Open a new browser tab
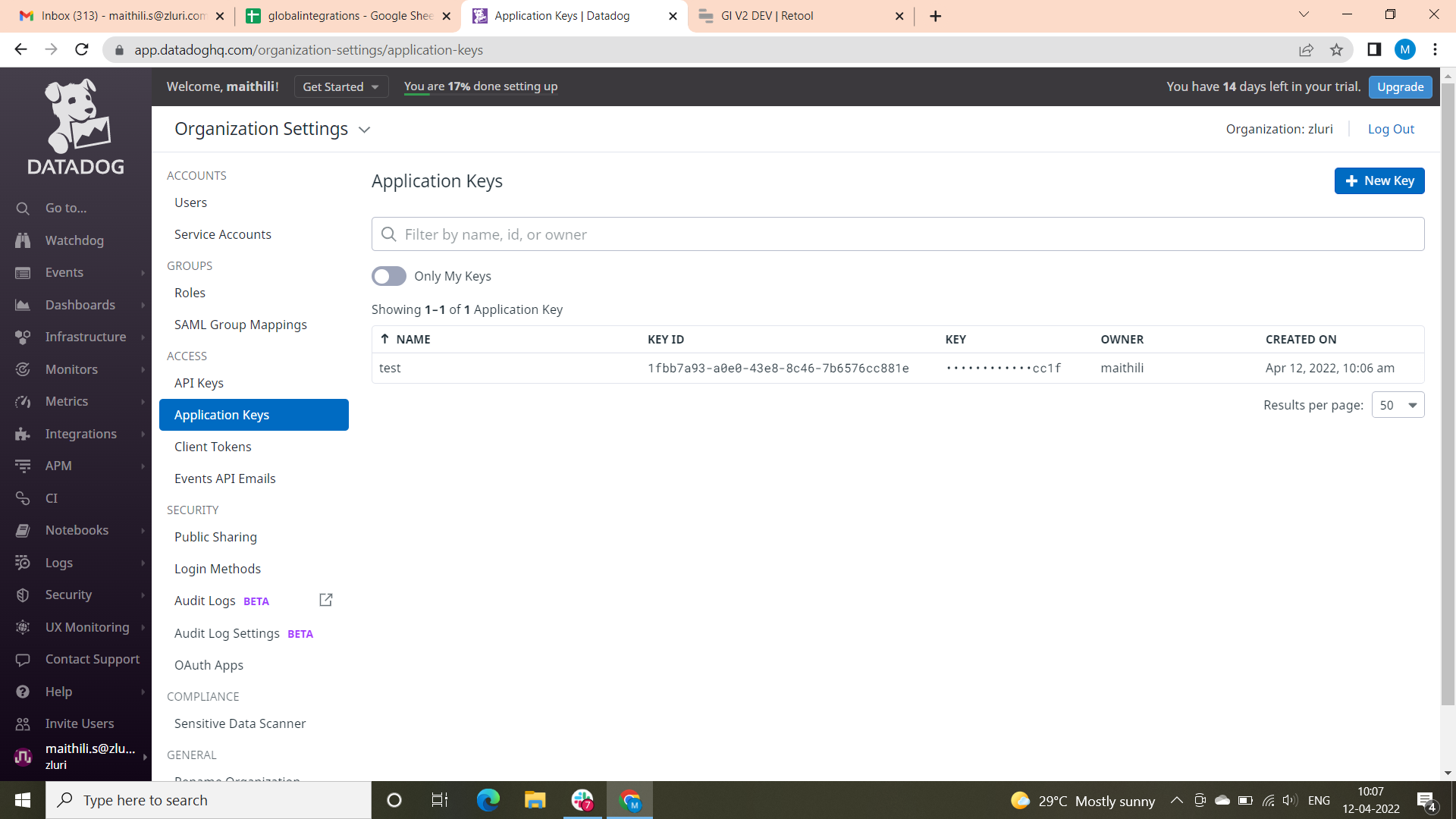This screenshot has height=819, width=1456. (x=936, y=16)
